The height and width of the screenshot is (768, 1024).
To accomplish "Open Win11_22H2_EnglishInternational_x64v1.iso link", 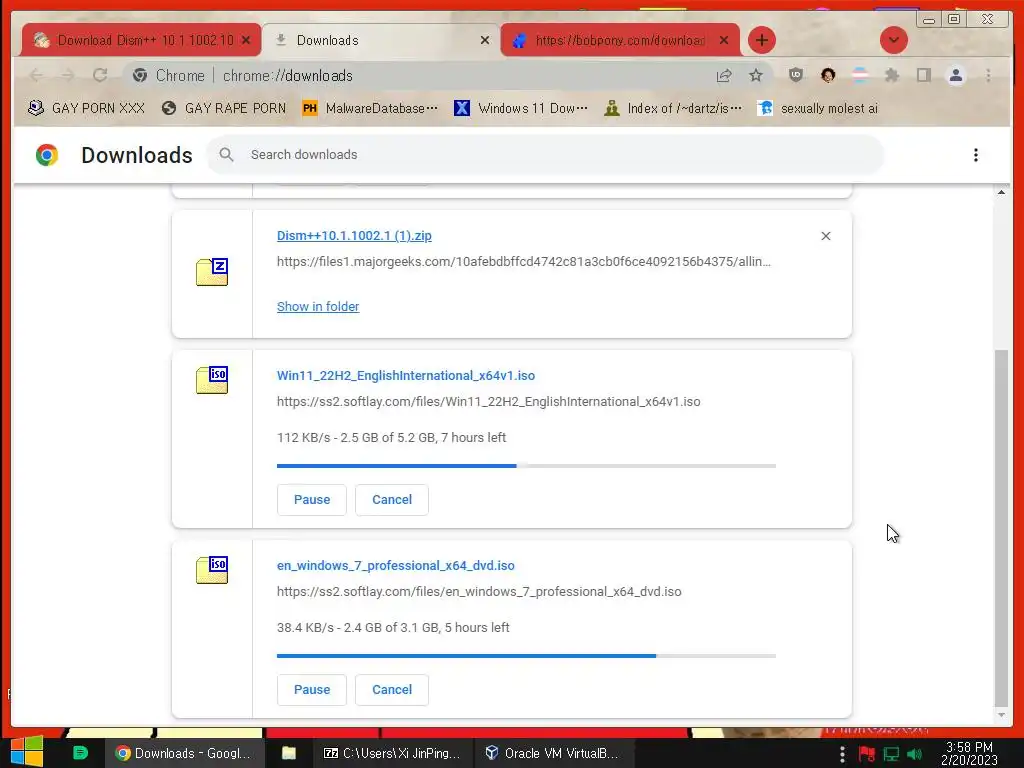I will (406, 376).
